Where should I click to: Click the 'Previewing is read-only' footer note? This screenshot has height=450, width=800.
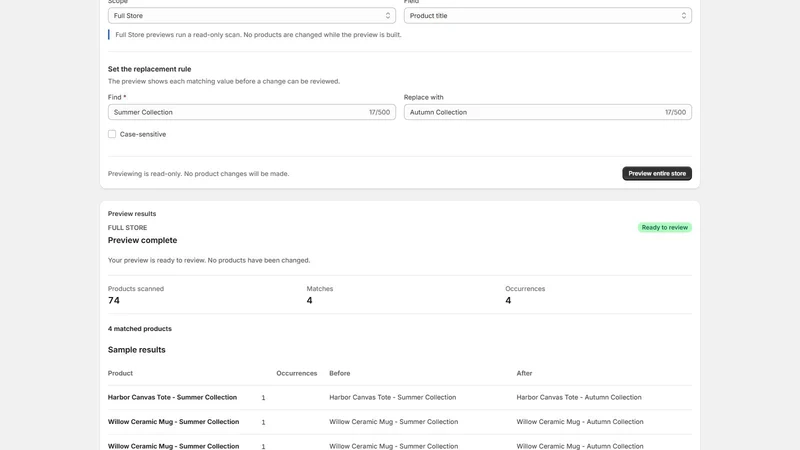point(198,174)
